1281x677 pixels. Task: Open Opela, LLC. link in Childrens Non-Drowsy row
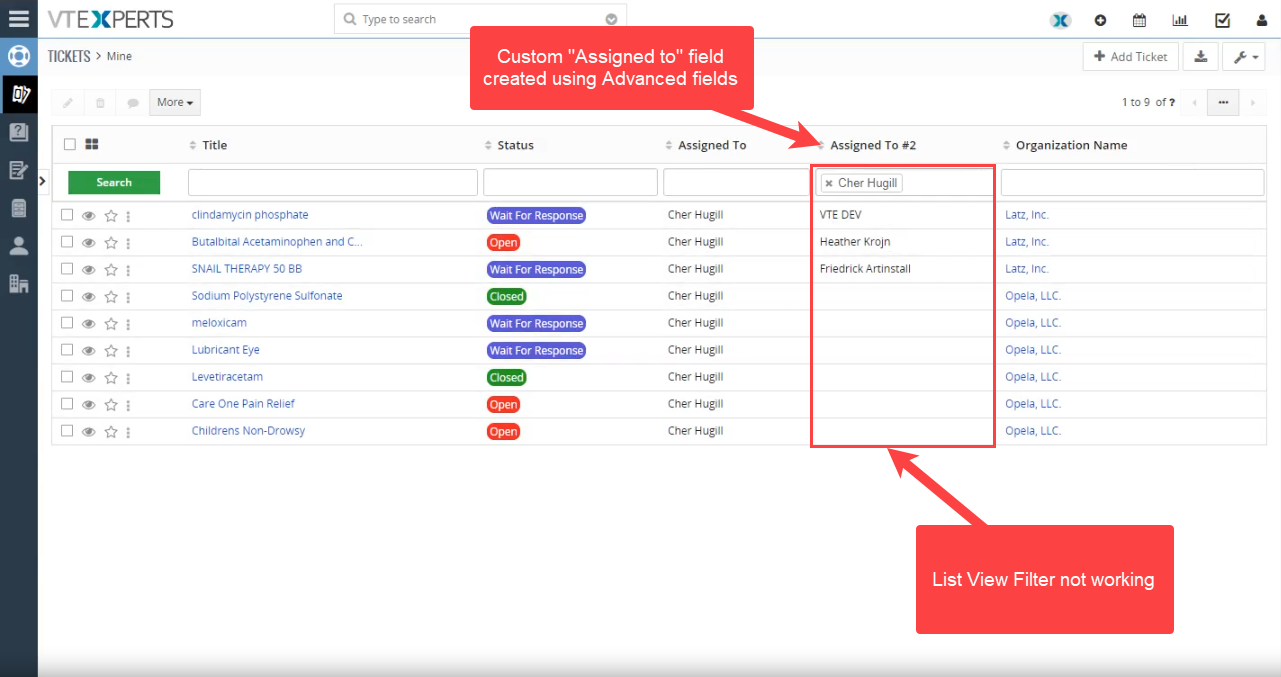tap(1033, 431)
